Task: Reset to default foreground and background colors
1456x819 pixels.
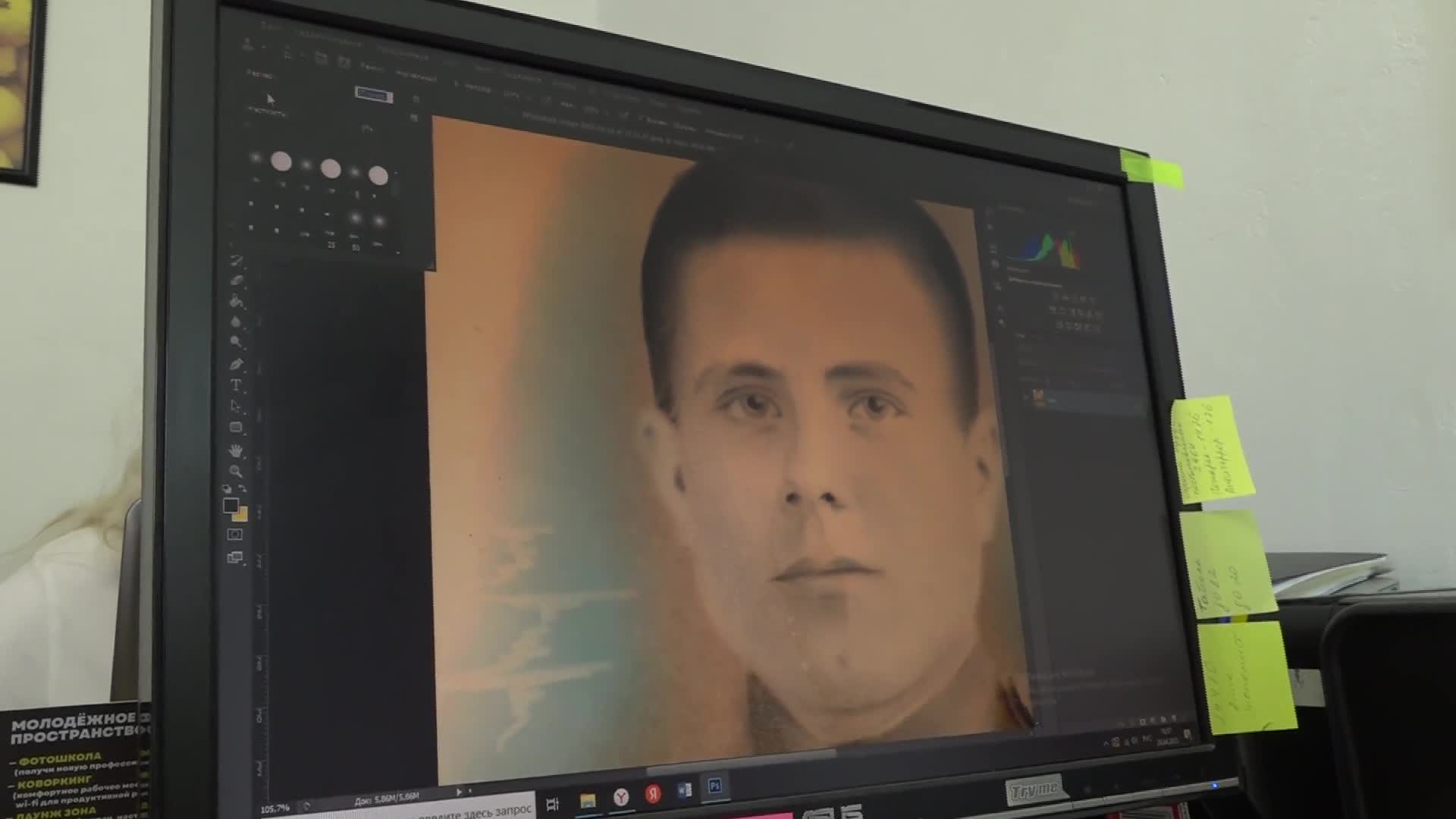Action: [x=227, y=489]
